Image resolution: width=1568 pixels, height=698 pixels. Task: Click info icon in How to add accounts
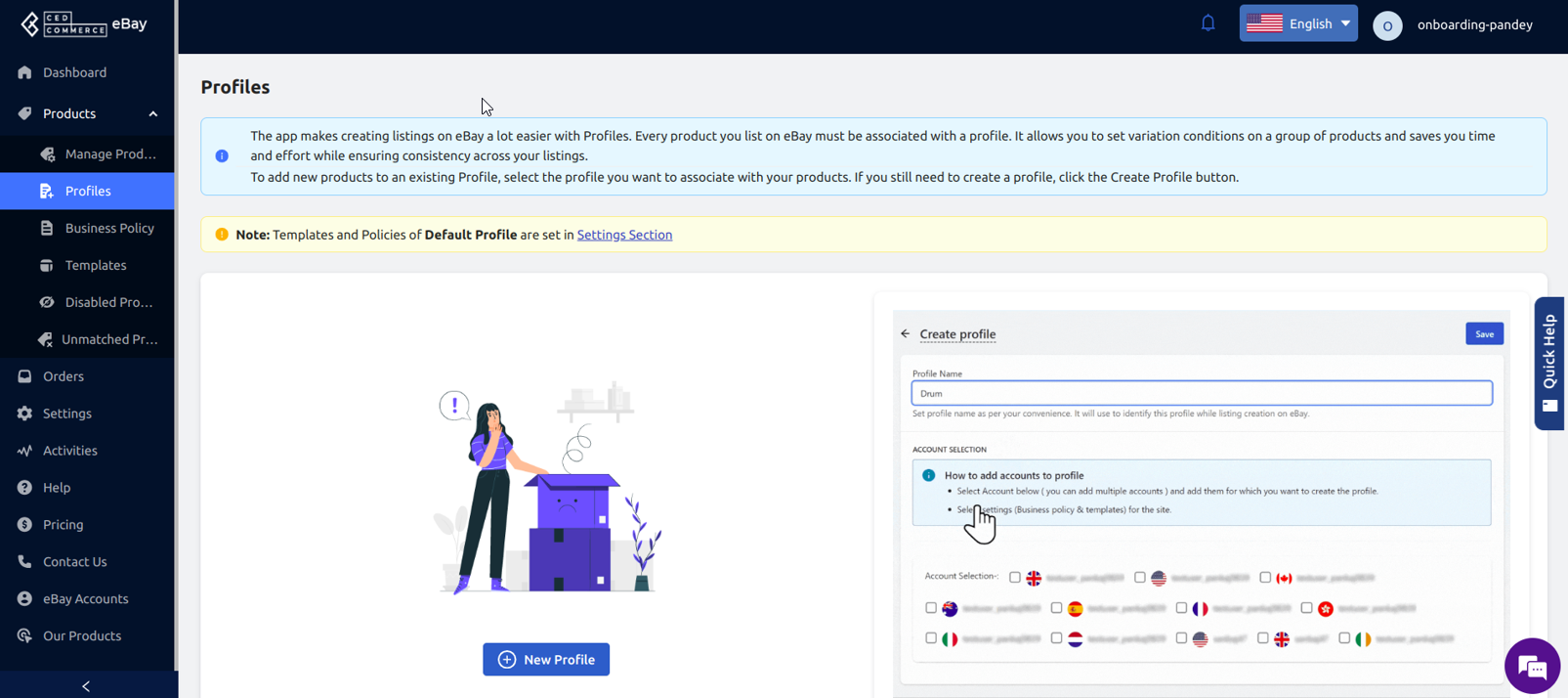[929, 475]
